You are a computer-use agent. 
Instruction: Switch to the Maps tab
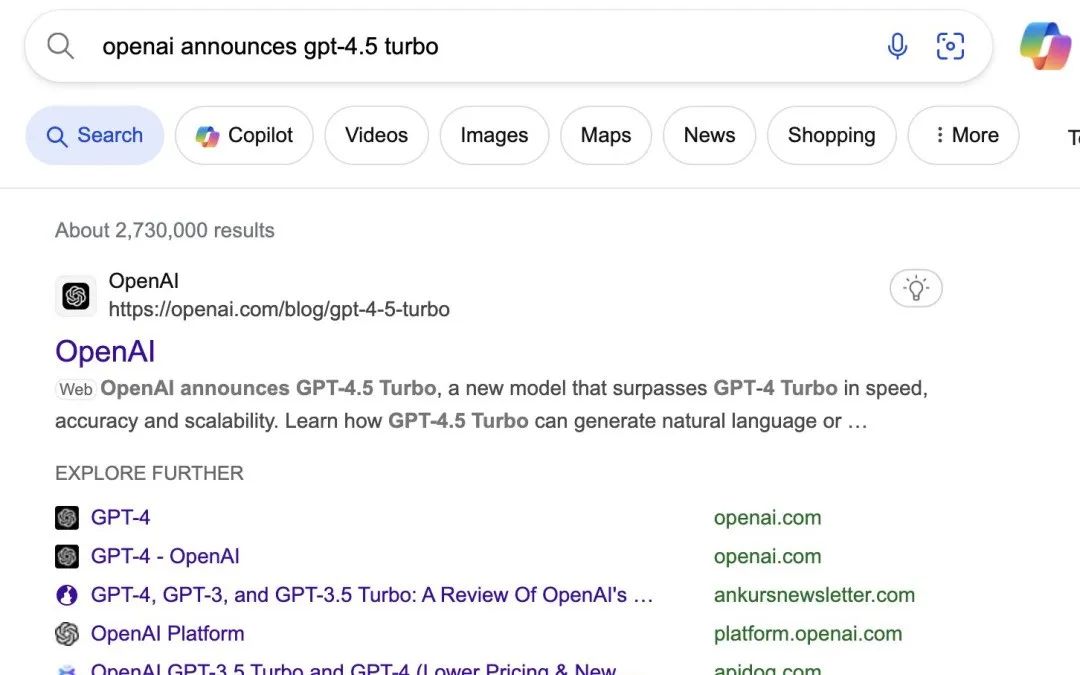pos(605,135)
